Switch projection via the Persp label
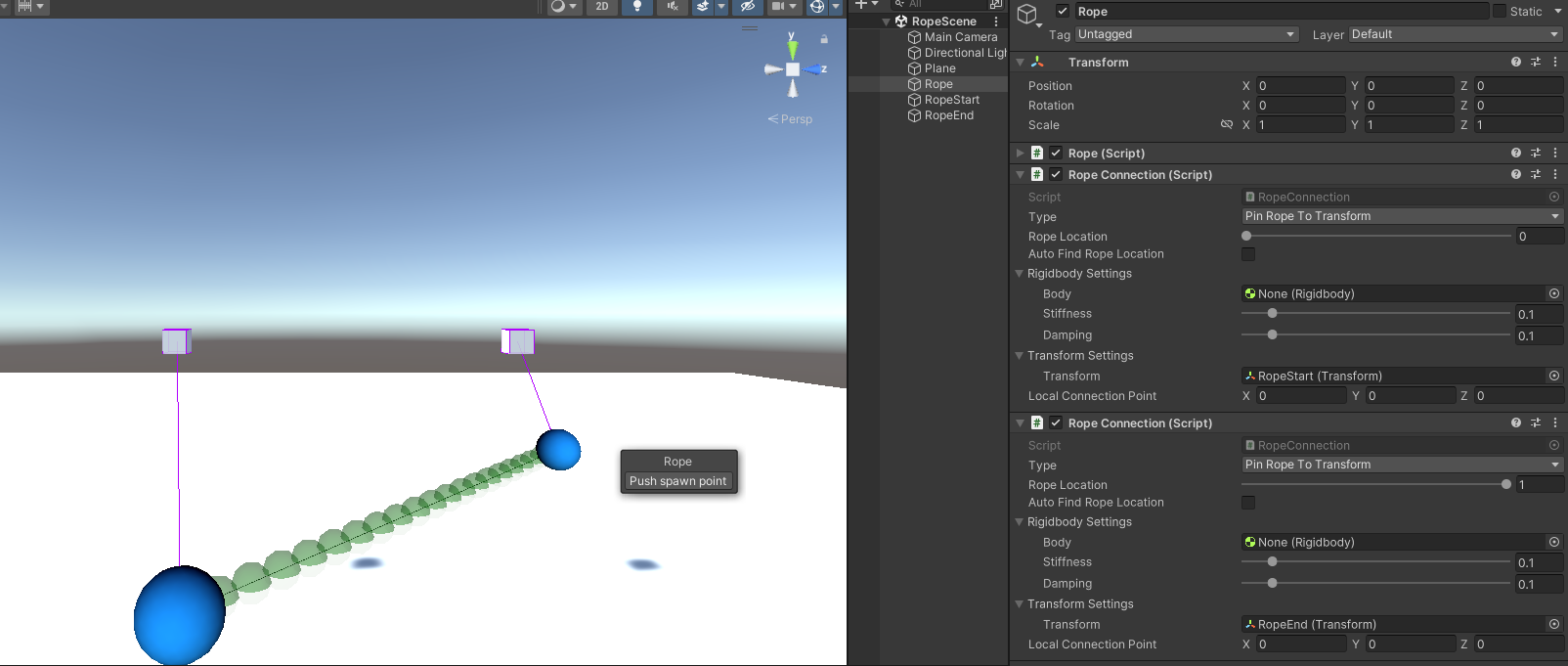The image size is (1568, 666). coord(790,119)
